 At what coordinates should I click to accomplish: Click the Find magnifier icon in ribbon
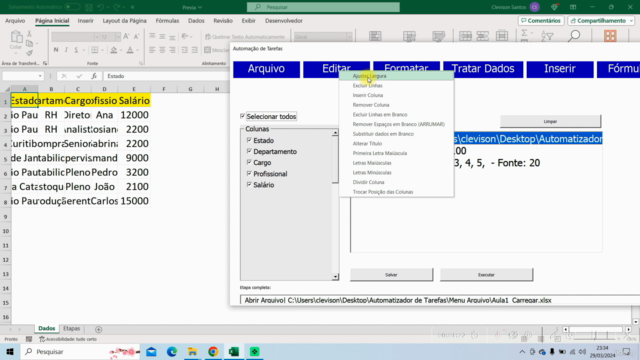pos(574,36)
